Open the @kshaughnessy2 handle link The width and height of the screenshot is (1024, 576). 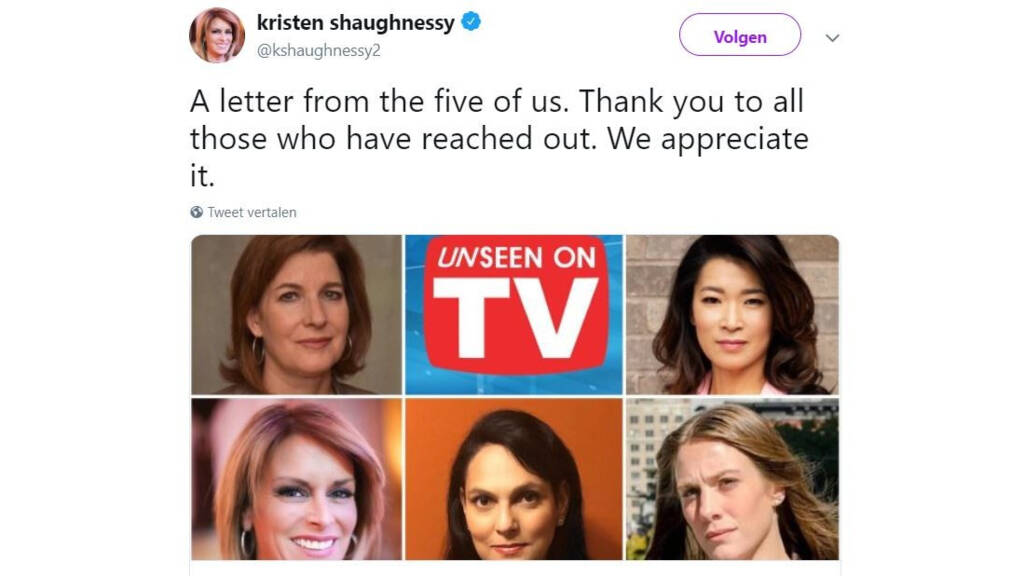319,50
